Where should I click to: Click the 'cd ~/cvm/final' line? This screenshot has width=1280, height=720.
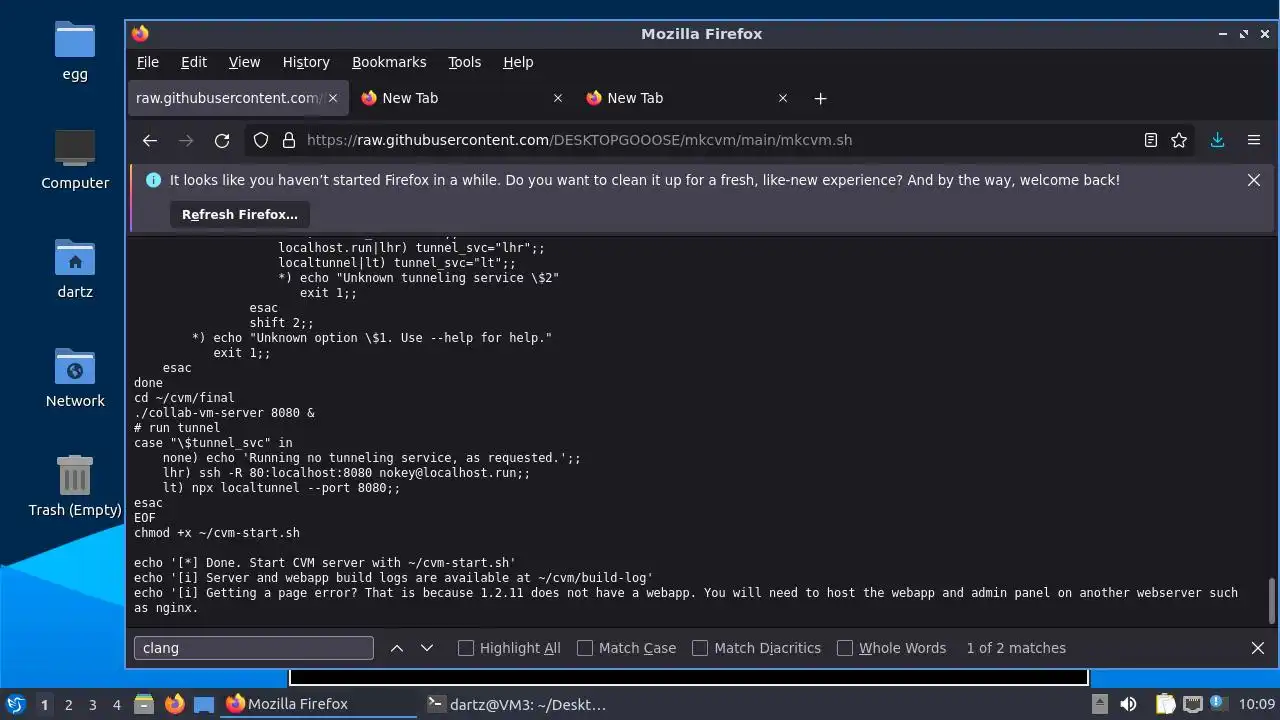coord(184,398)
